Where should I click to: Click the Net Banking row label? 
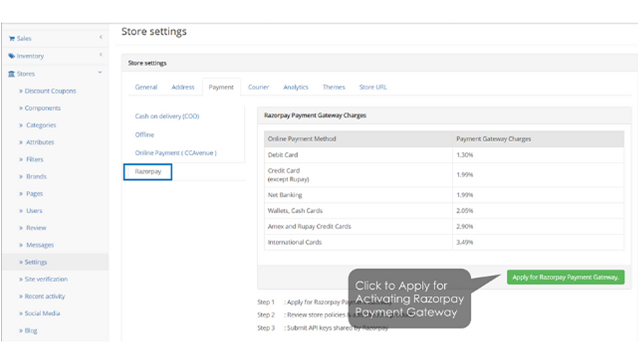click(285, 195)
